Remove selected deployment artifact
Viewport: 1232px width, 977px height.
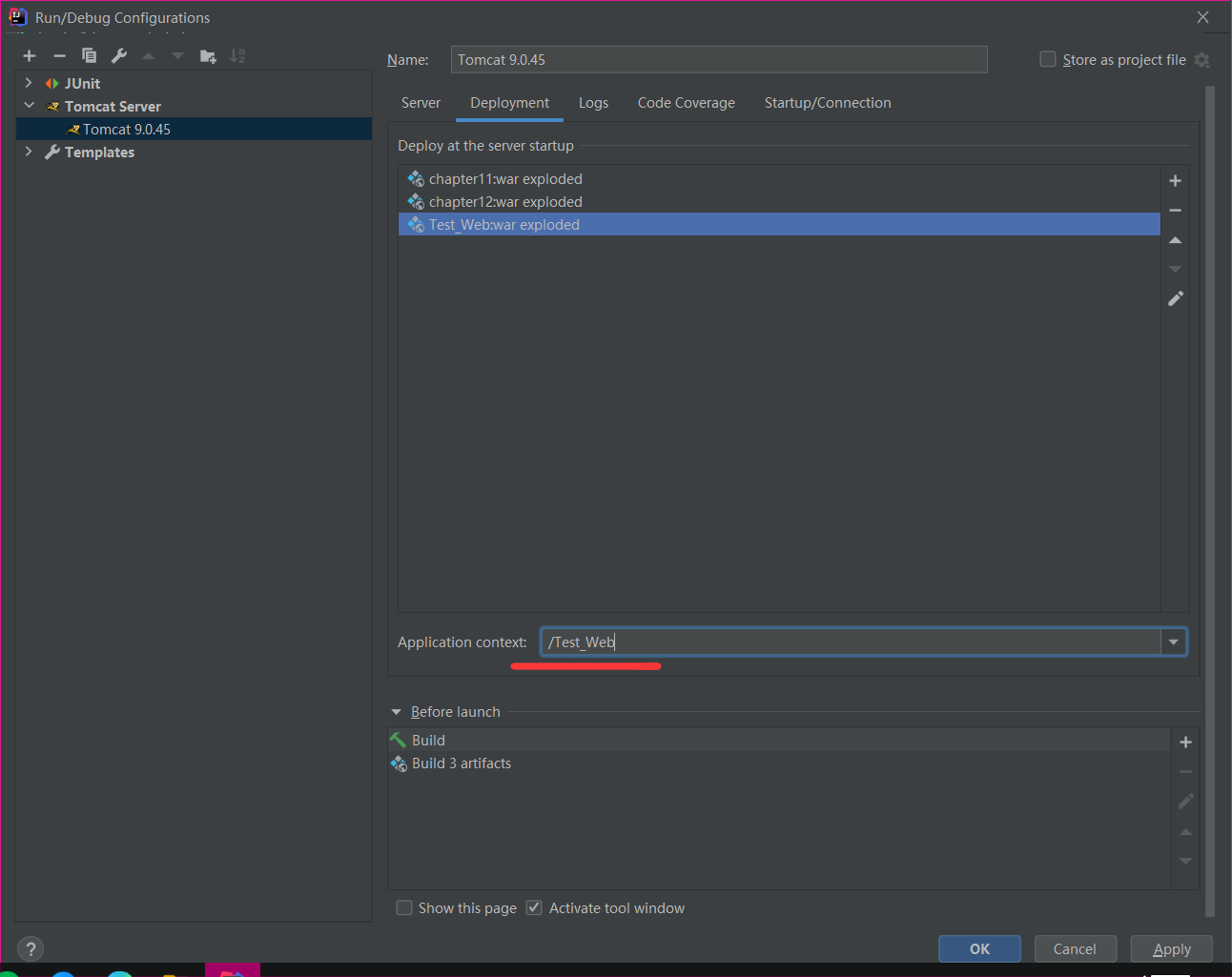tap(1175, 211)
